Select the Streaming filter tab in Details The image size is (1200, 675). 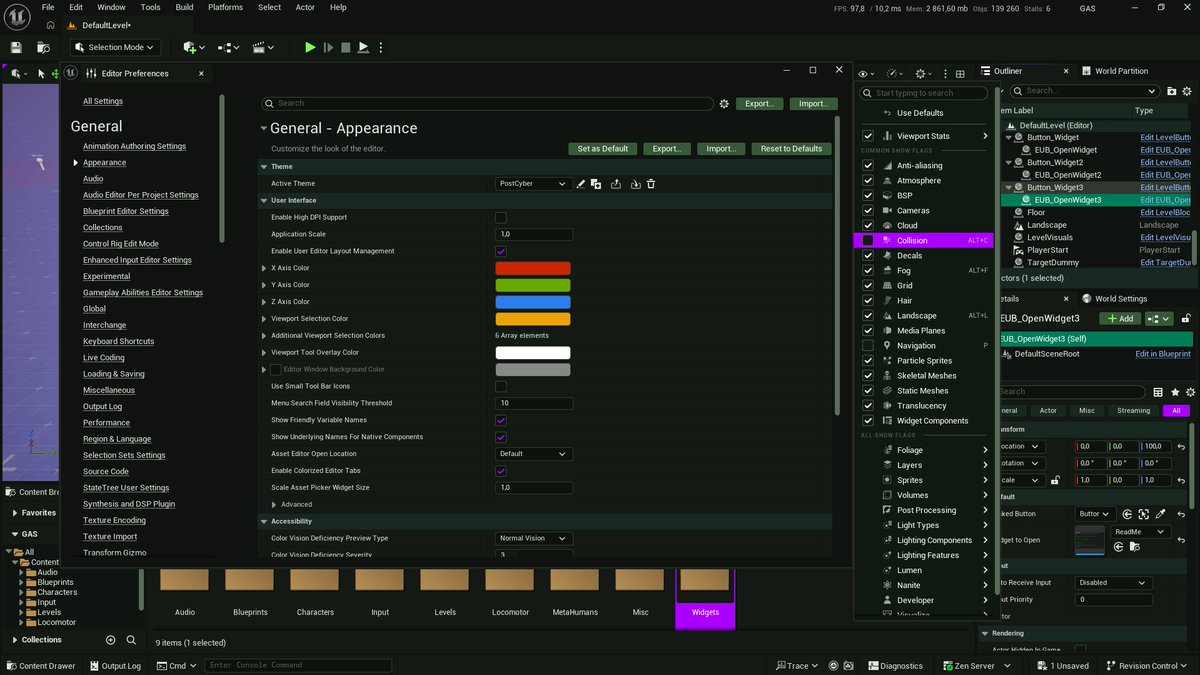(1133, 410)
